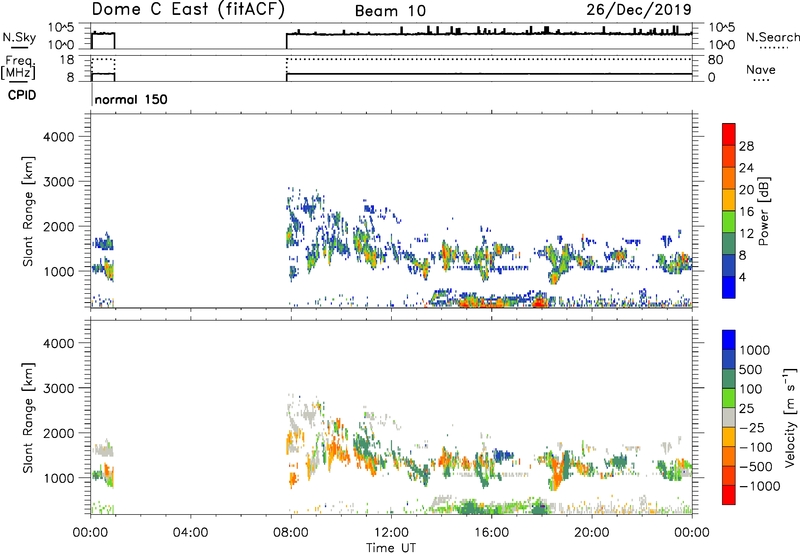800x554 pixels.
Task: Click the '04:00' time axis label
Action: click(190, 533)
